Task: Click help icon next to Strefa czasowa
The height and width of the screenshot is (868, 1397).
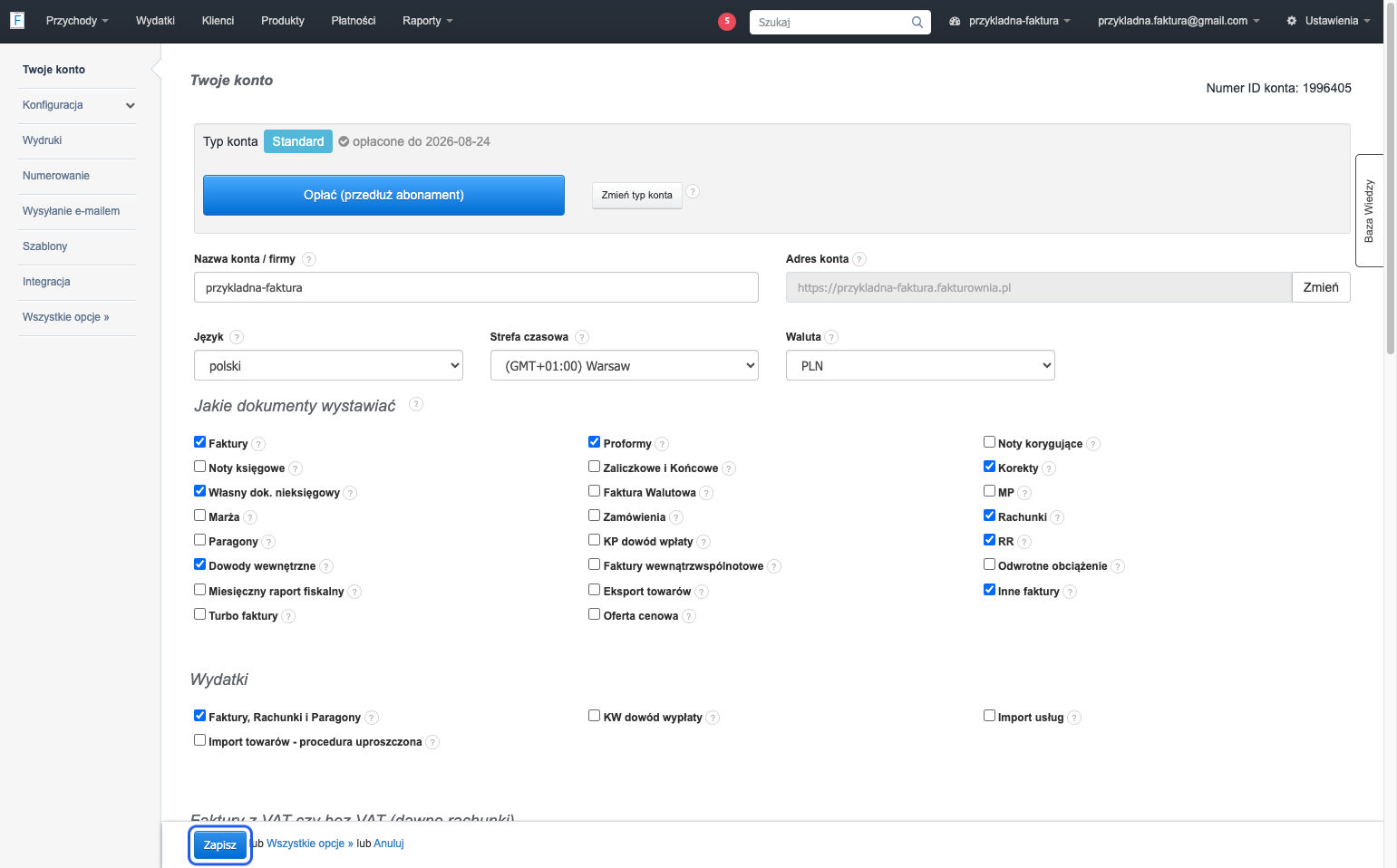Action: tap(582, 337)
